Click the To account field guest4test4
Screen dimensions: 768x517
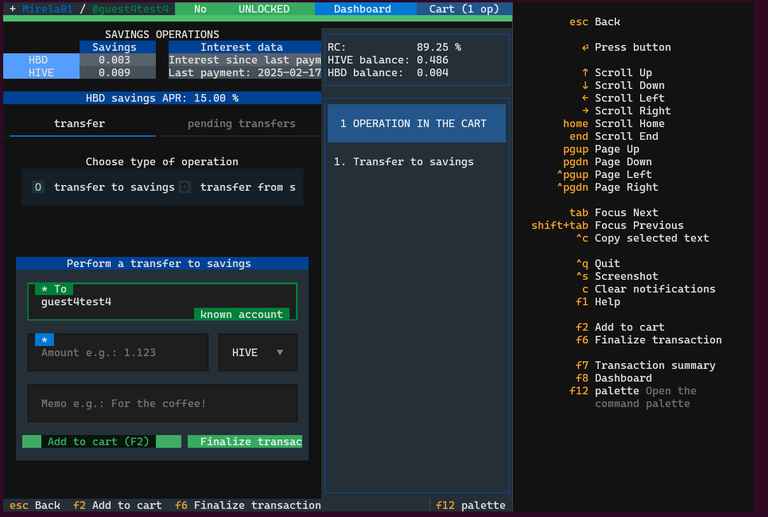162,302
